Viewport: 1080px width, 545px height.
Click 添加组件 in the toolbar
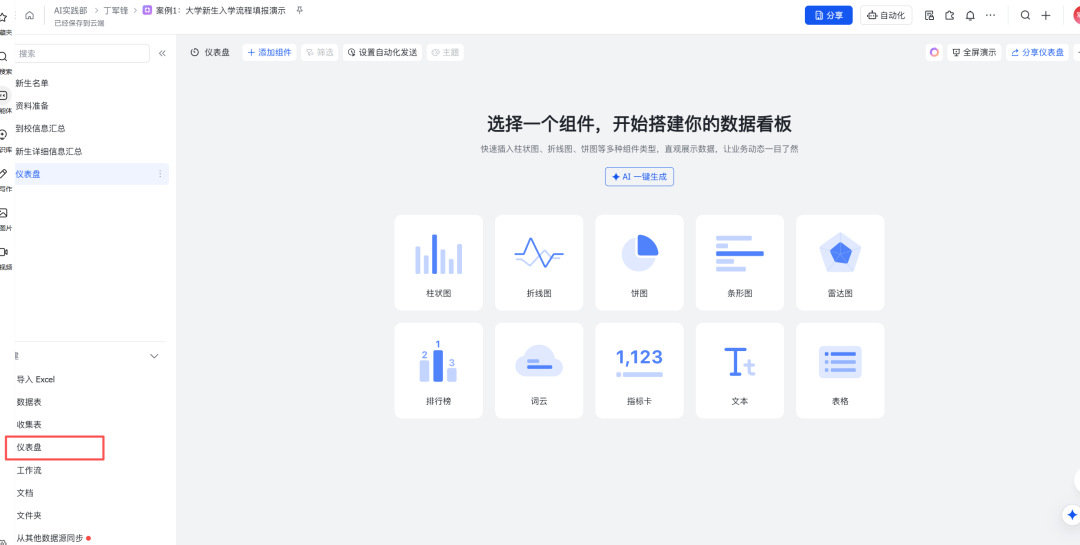pyautogui.click(x=269, y=52)
